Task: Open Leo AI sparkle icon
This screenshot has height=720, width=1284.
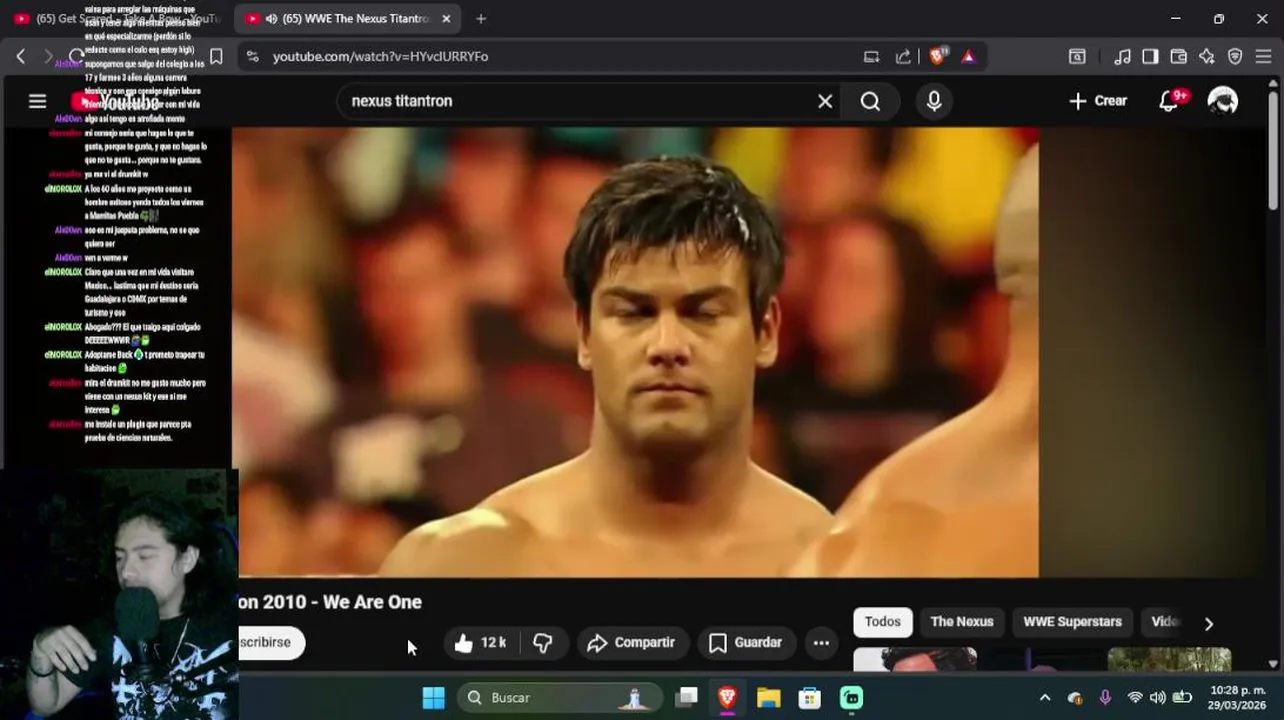Action: pyautogui.click(x=1207, y=57)
